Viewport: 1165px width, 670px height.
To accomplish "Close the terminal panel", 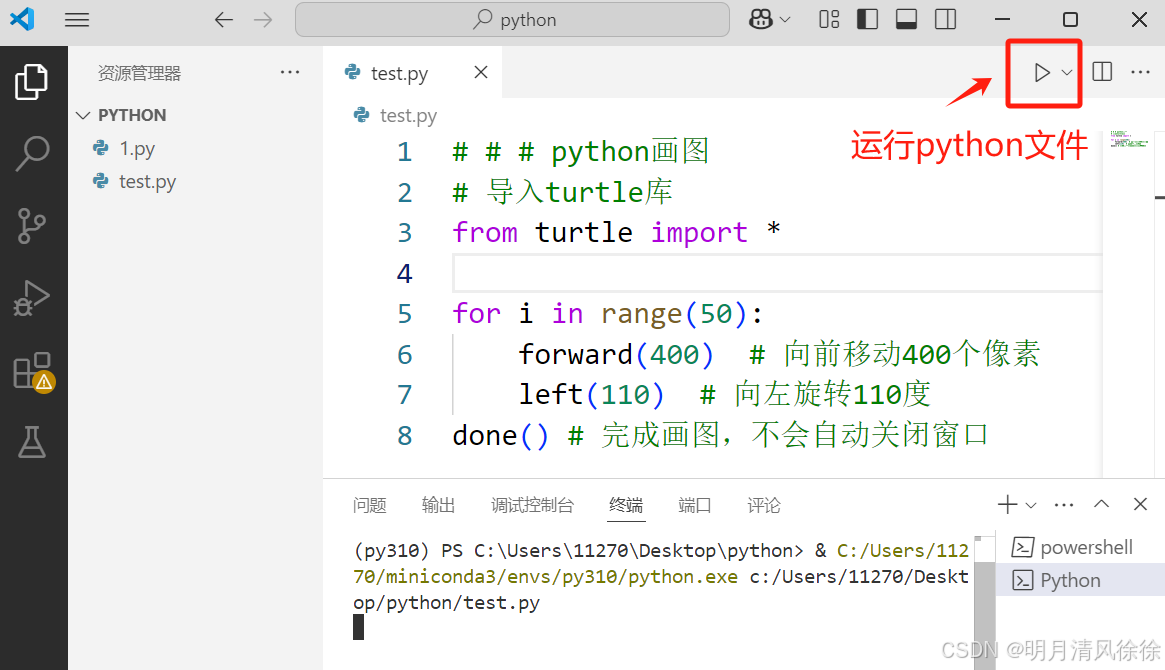I will point(1140,504).
